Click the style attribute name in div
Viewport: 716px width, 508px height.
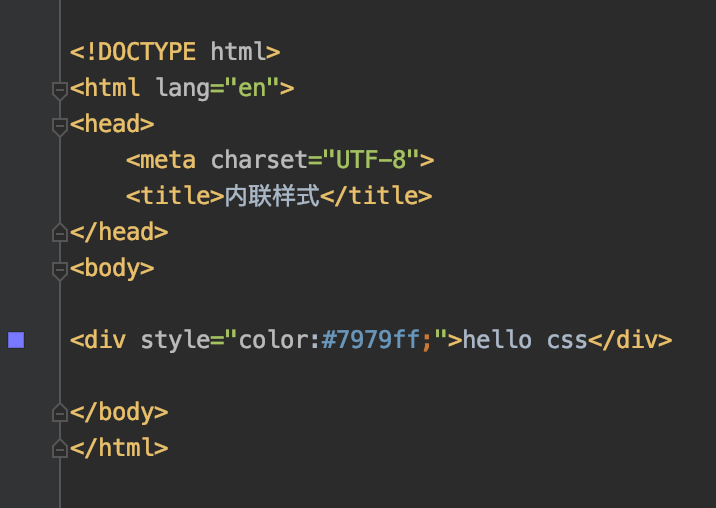pos(175,340)
